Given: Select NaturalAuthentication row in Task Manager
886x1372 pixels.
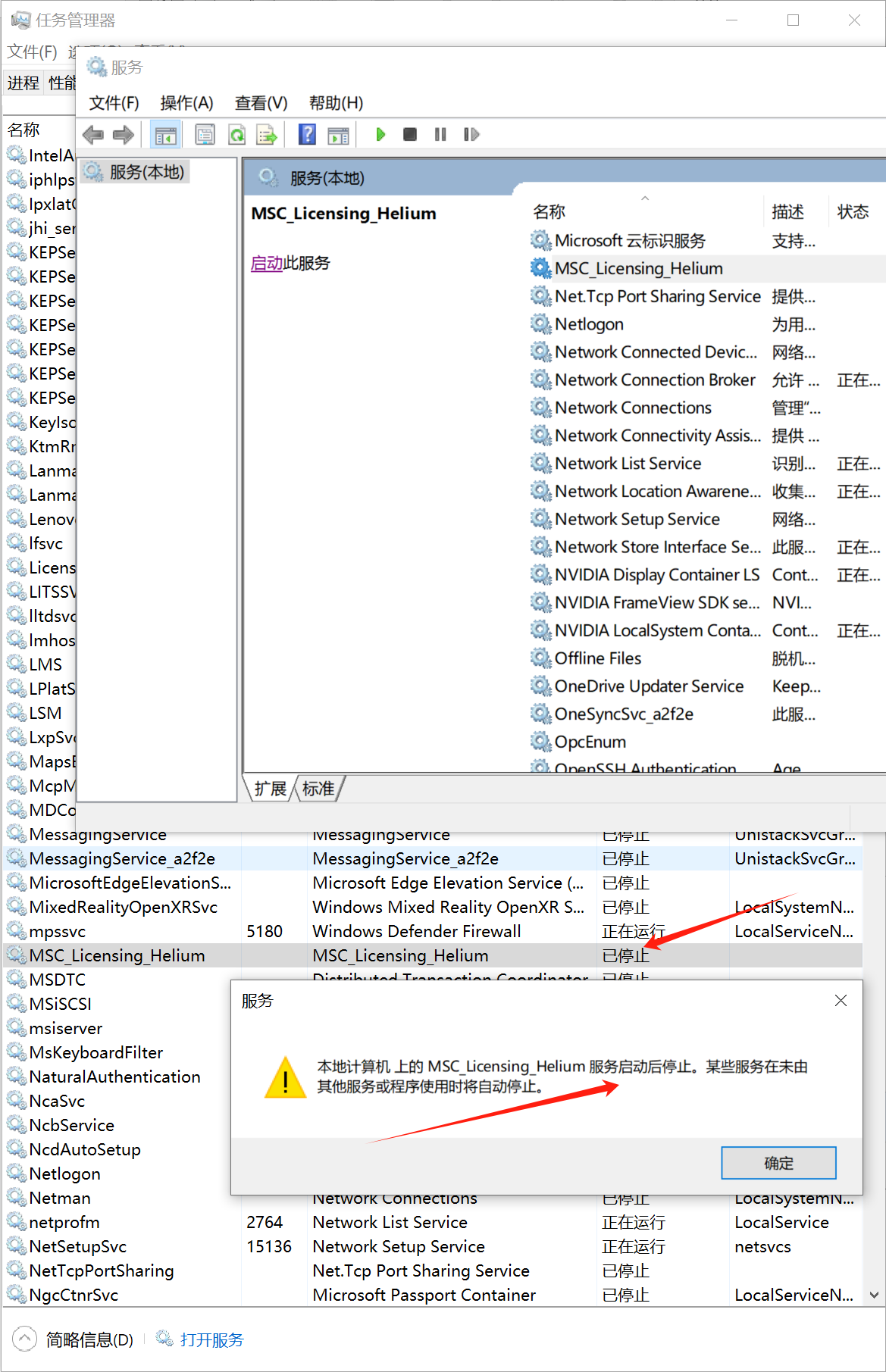Looking at the screenshot, I should [117, 1077].
